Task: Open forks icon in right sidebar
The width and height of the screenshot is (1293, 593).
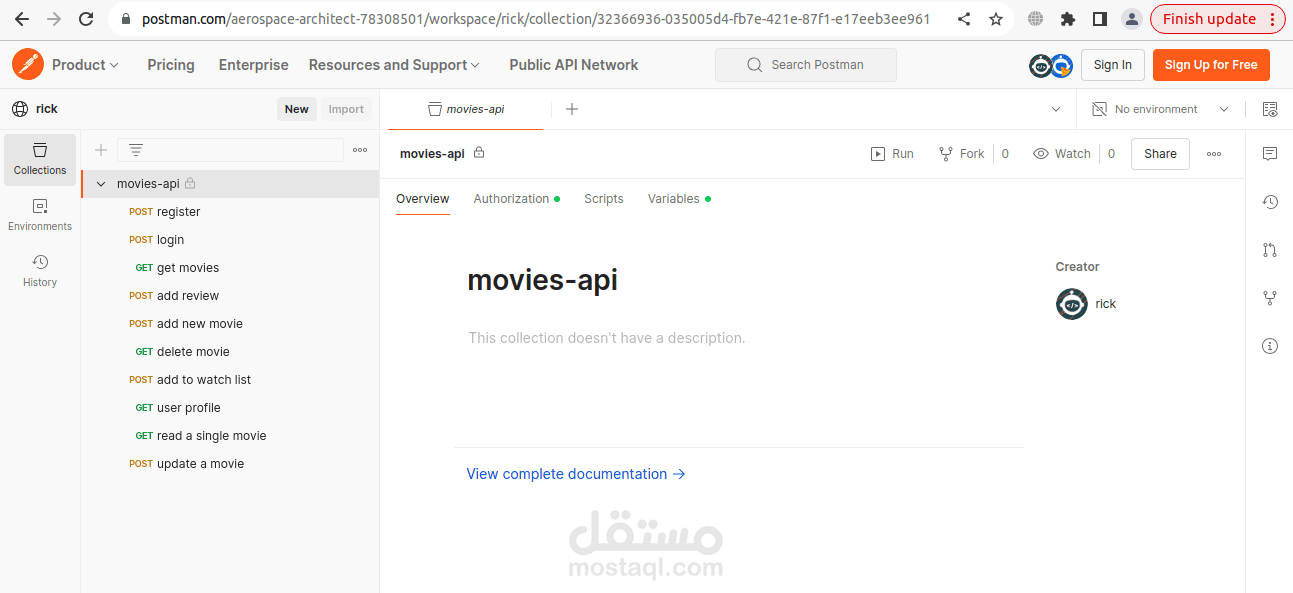Action: (x=1270, y=298)
